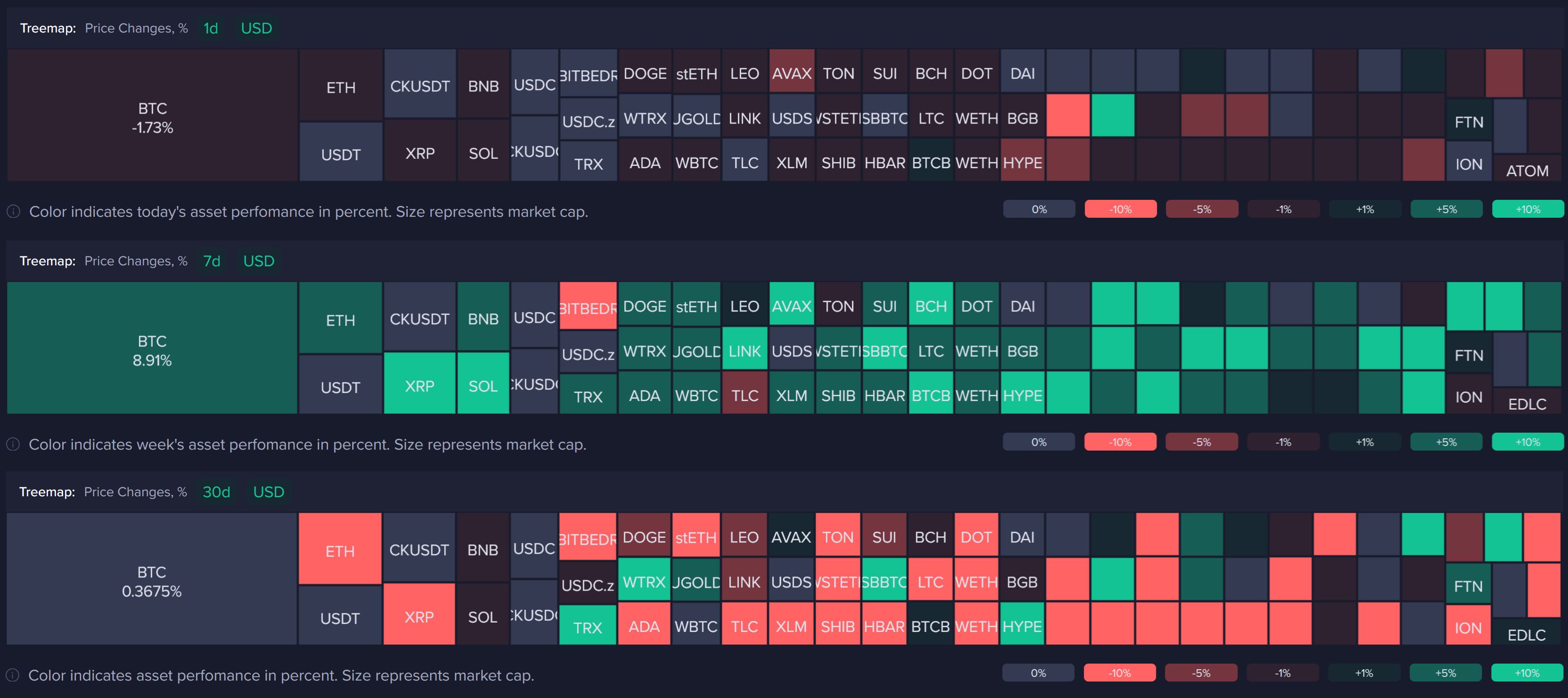Screen dimensions: 1568x698
Task: Click the info icon under the 30d treemap
Action: (12, 675)
